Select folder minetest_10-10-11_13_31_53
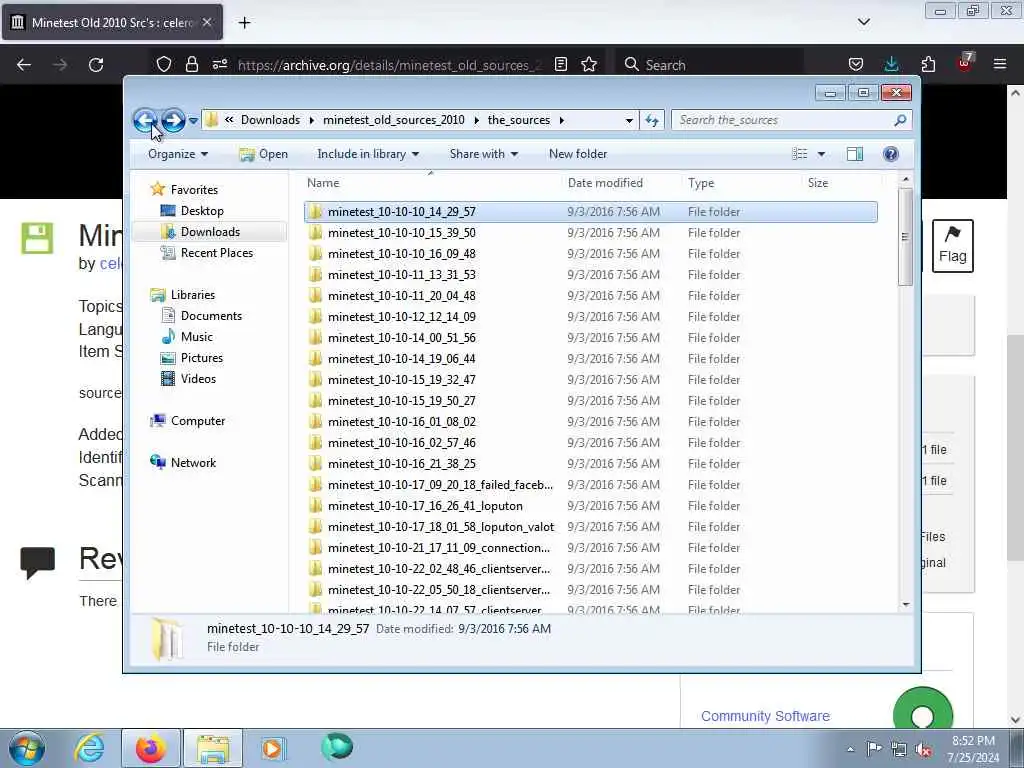The image size is (1024, 768). click(x=590, y=275)
